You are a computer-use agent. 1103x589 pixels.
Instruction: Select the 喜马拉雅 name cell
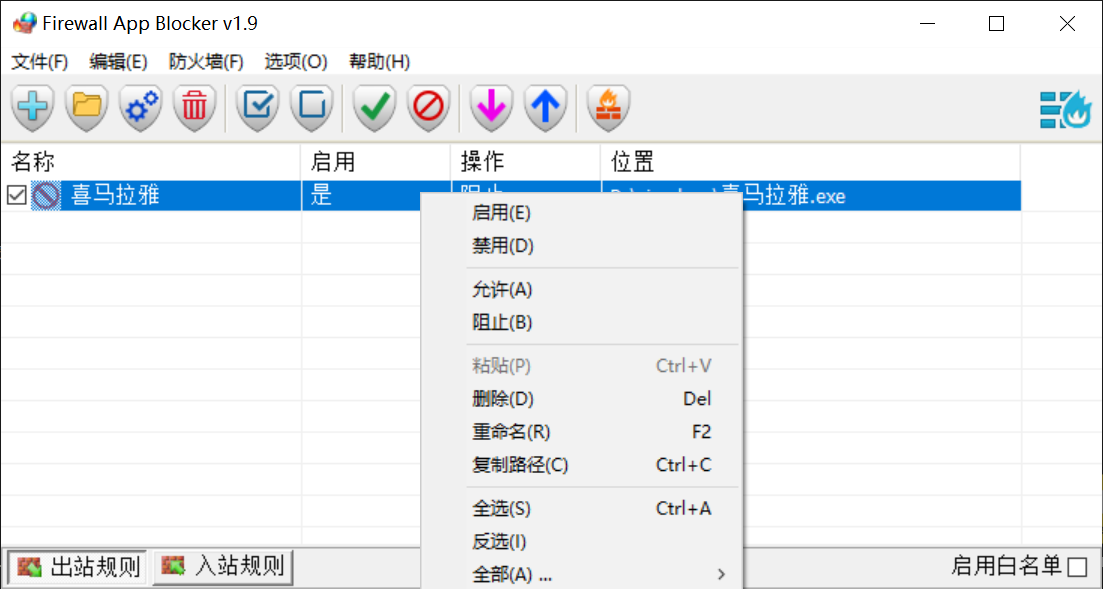[x=115, y=195]
